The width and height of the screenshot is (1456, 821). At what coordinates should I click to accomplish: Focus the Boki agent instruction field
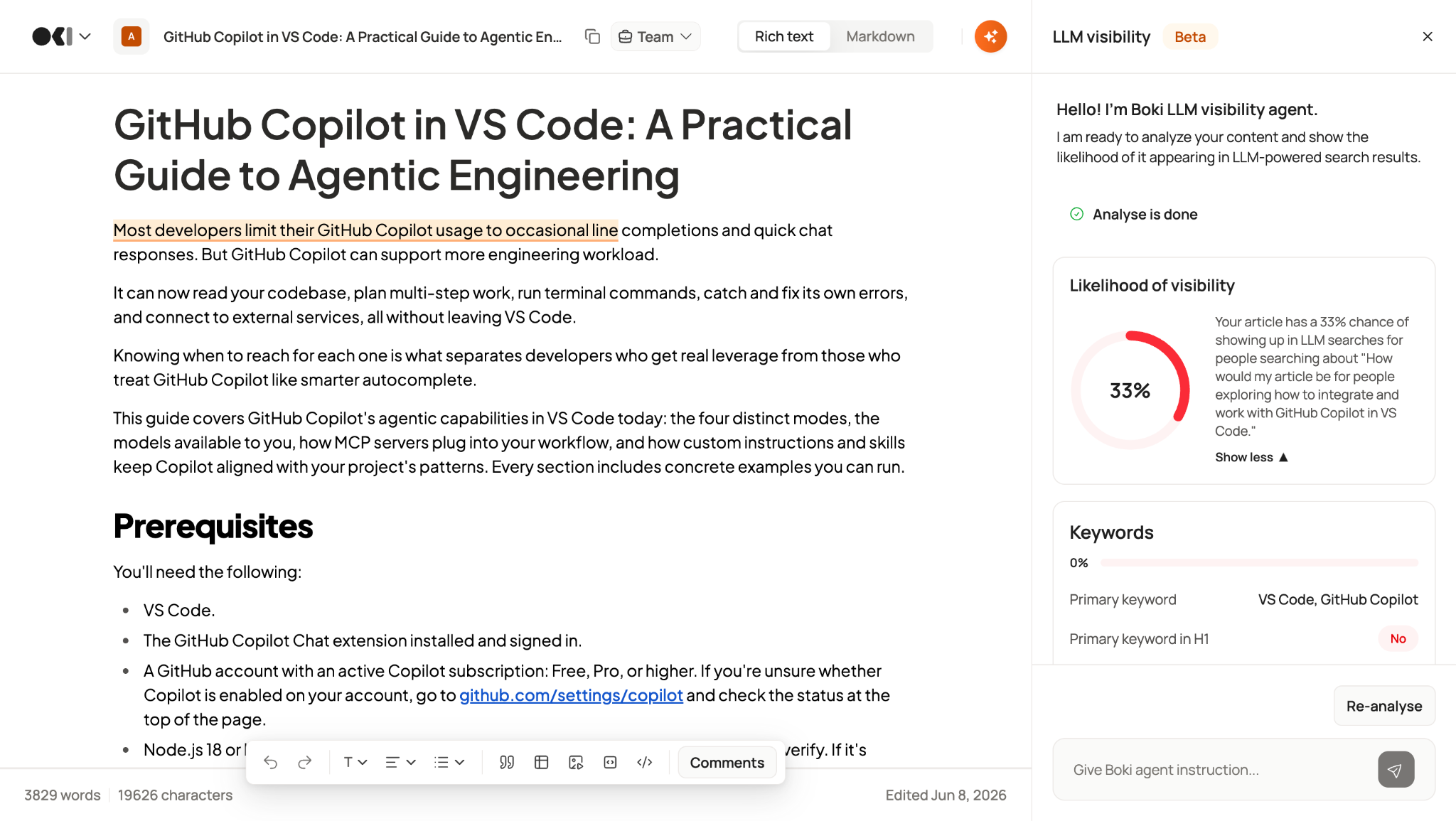[x=1219, y=770]
